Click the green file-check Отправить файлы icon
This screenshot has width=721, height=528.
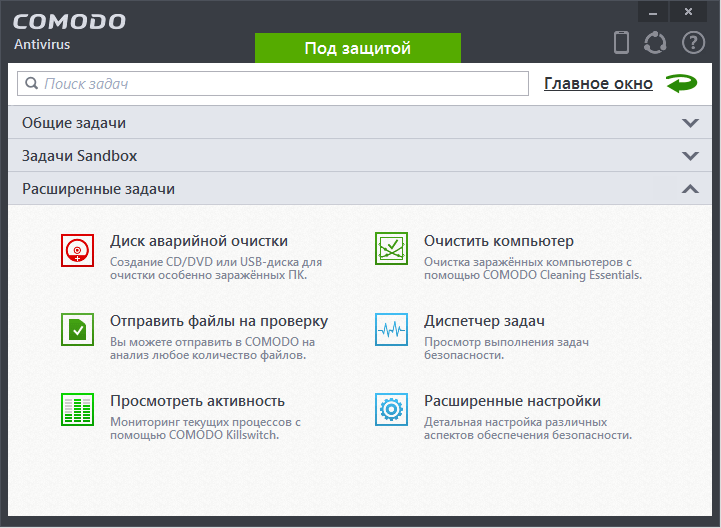[77, 329]
